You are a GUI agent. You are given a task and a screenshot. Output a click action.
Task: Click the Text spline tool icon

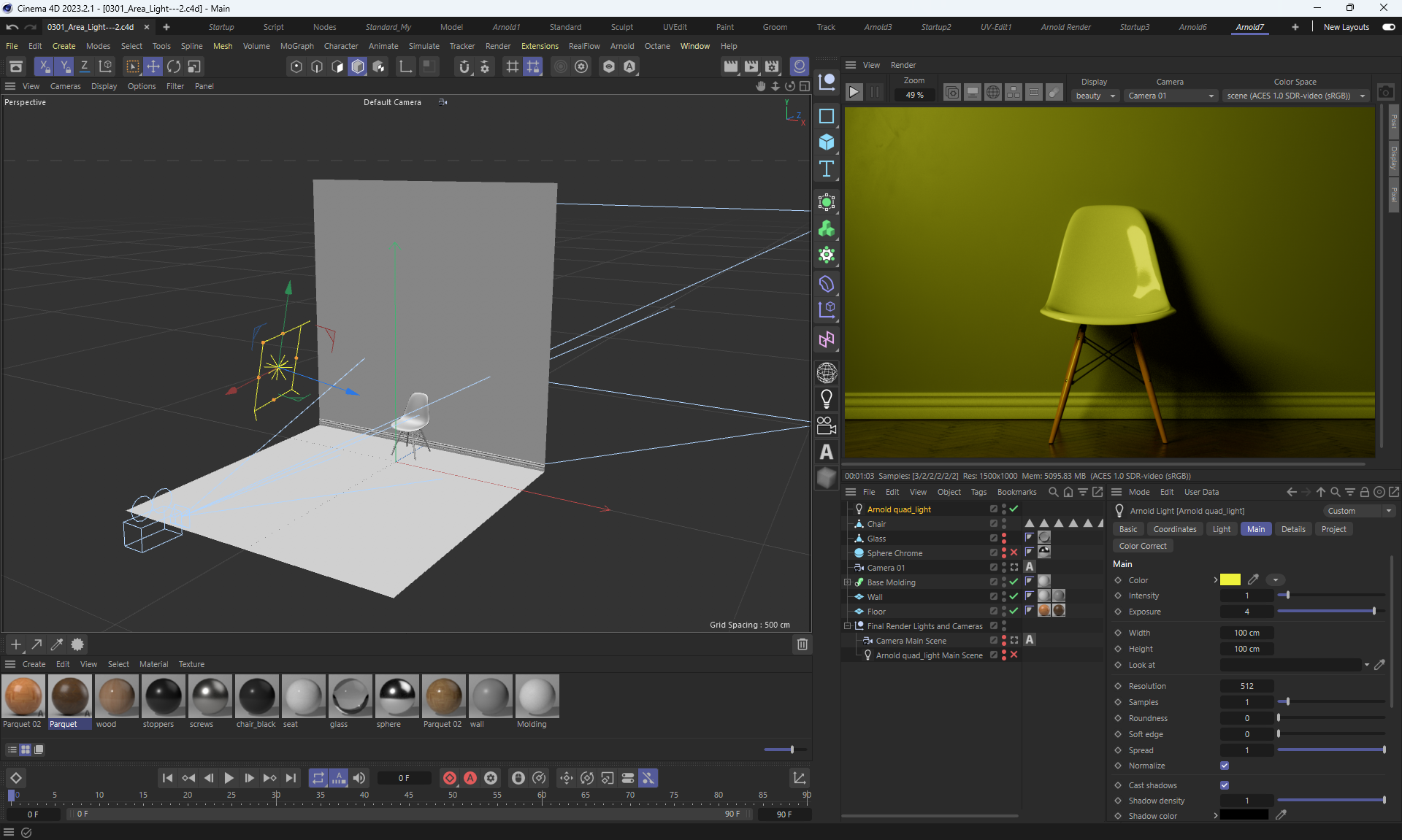[826, 169]
